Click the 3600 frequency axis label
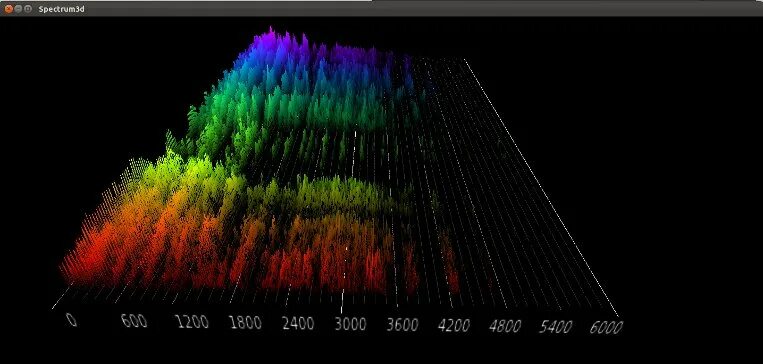The image size is (763, 364). (402, 325)
